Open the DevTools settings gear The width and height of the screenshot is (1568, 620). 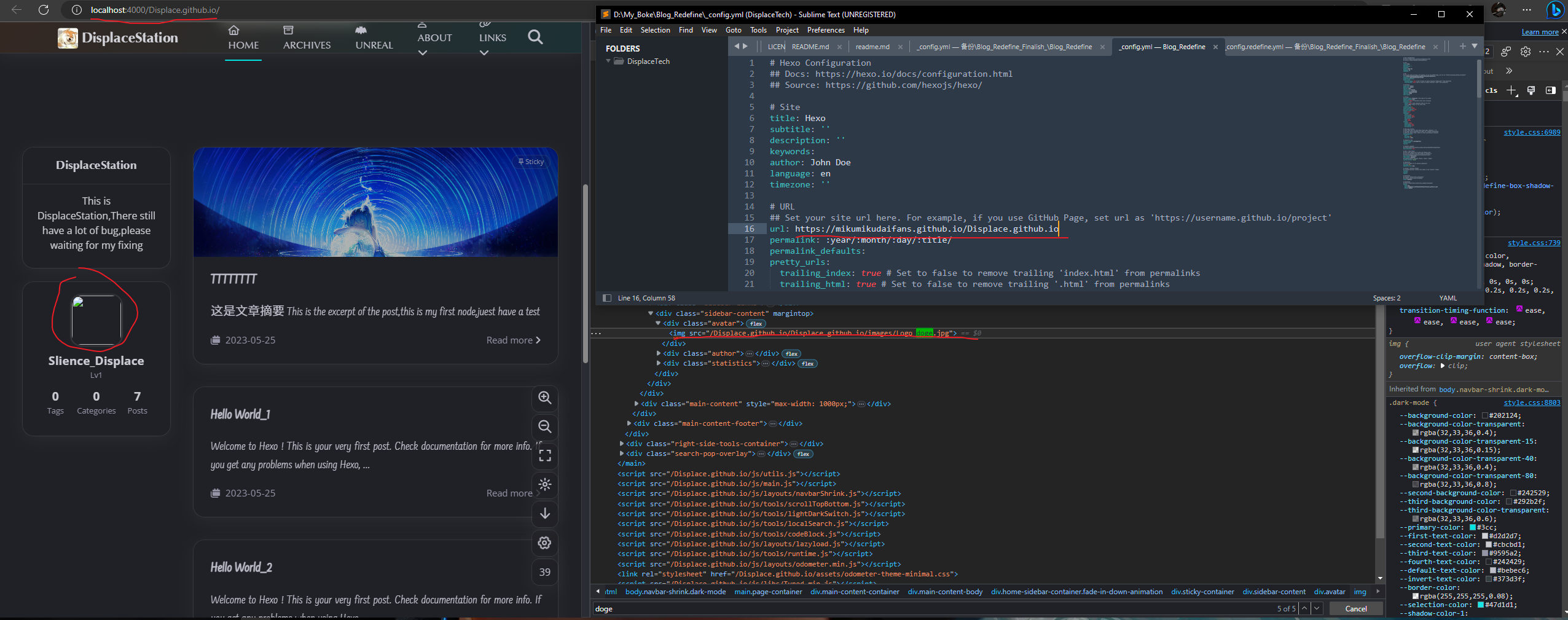pyautogui.click(x=1526, y=52)
